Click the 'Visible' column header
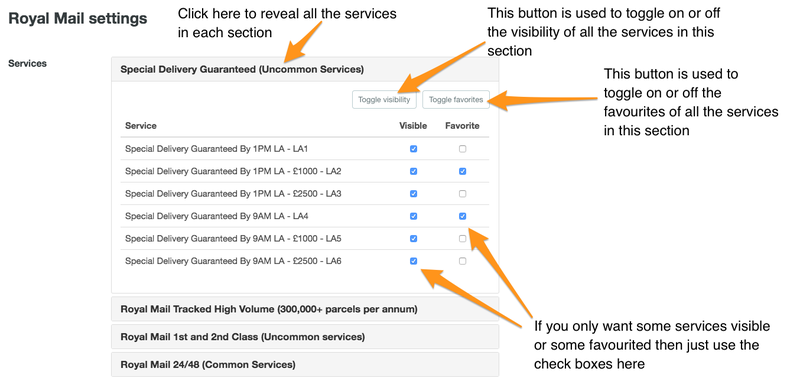800x378 pixels. point(413,125)
